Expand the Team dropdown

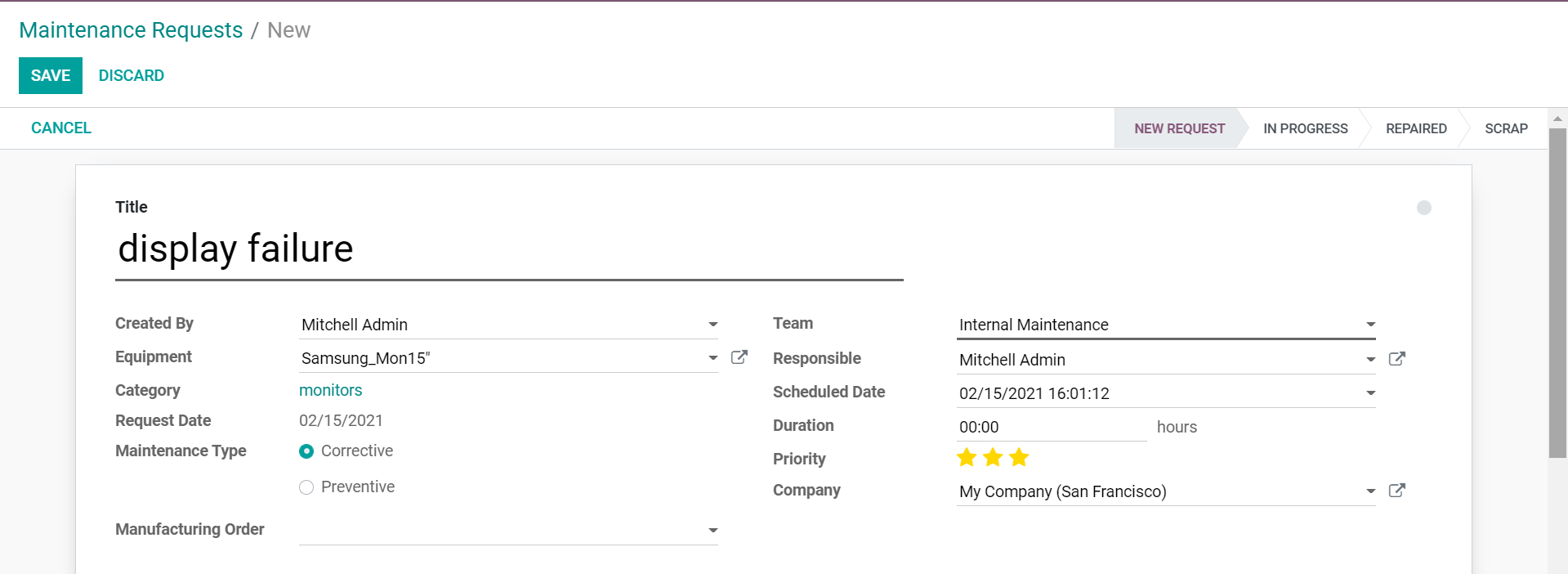click(x=1370, y=325)
